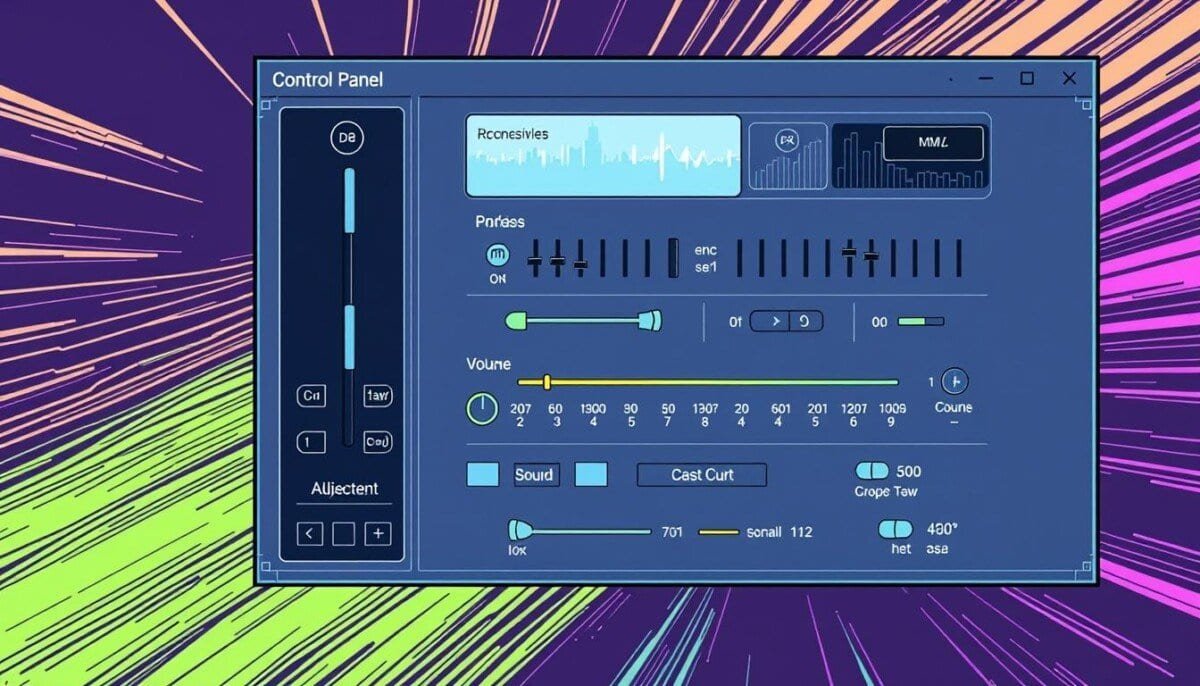Image resolution: width=1200 pixels, height=686 pixels.
Task: Click the light blue square left of Sourd
Action: coord(483,474)
